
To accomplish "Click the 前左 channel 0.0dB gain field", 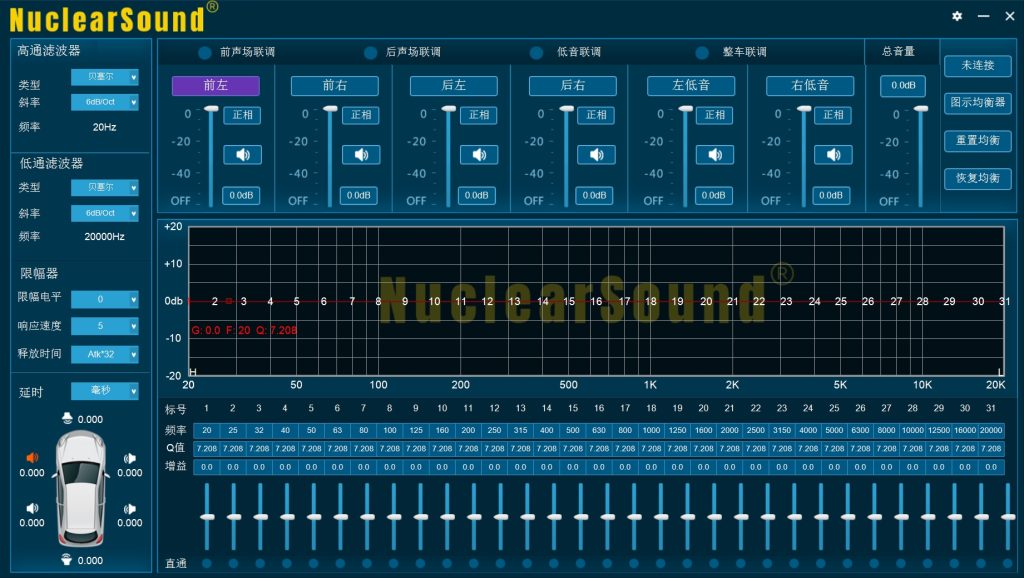I will [241, 195].
